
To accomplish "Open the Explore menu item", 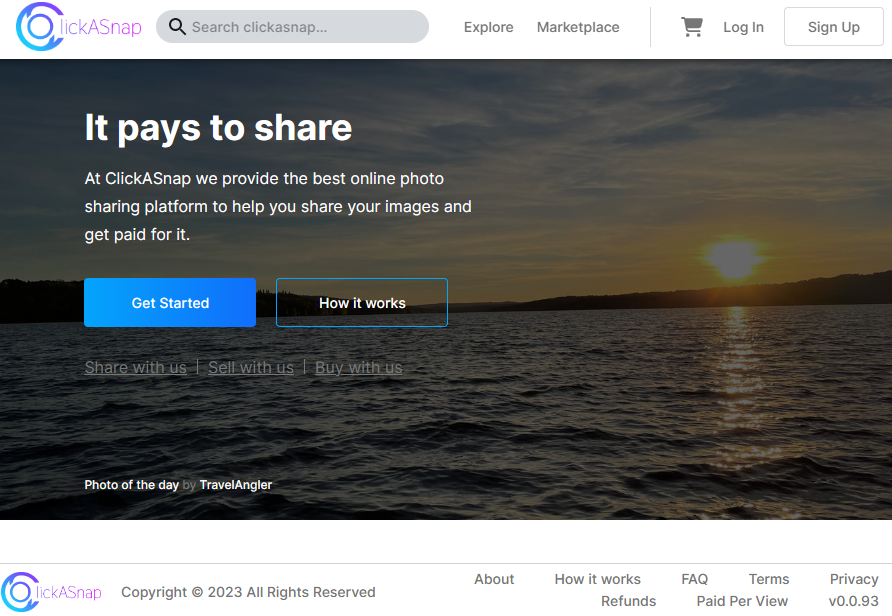I will [488, 27].
